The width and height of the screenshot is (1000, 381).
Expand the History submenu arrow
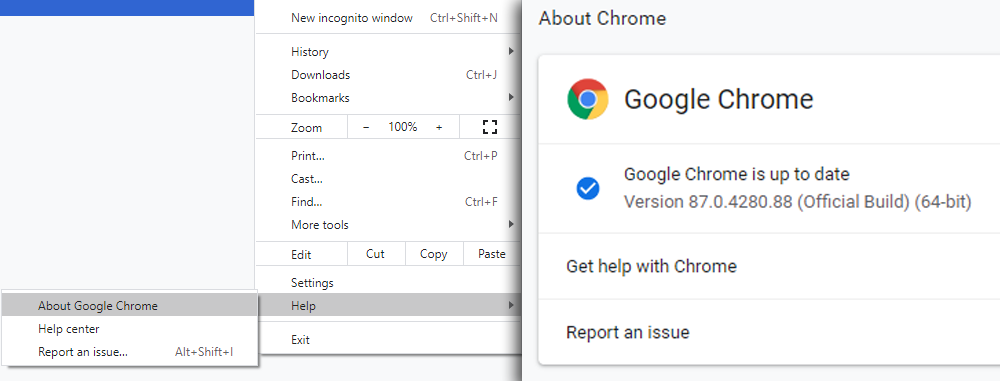(511, 52)
